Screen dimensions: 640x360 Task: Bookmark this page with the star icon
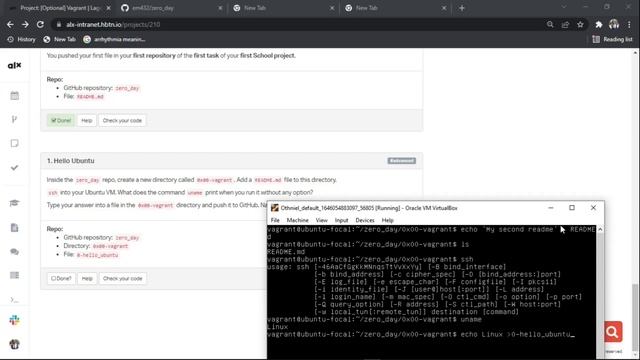[580, 24]
